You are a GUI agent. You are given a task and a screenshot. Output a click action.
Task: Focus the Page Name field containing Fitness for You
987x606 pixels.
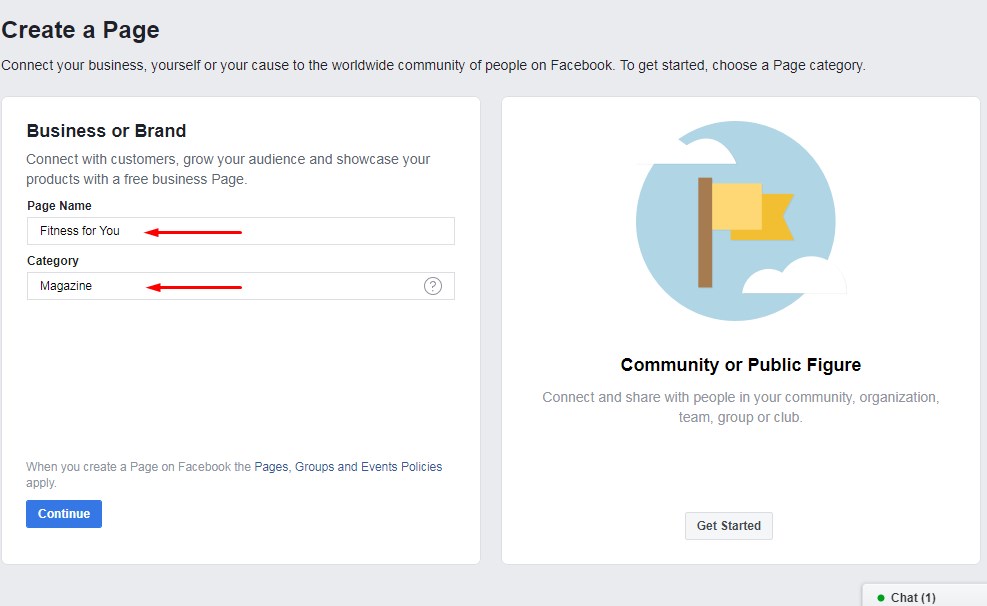coord(240,231)
